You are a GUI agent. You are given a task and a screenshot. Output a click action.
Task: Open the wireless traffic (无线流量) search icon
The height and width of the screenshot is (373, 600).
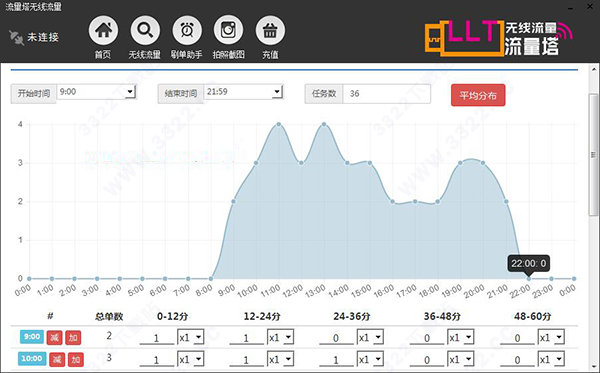point(145,30)
